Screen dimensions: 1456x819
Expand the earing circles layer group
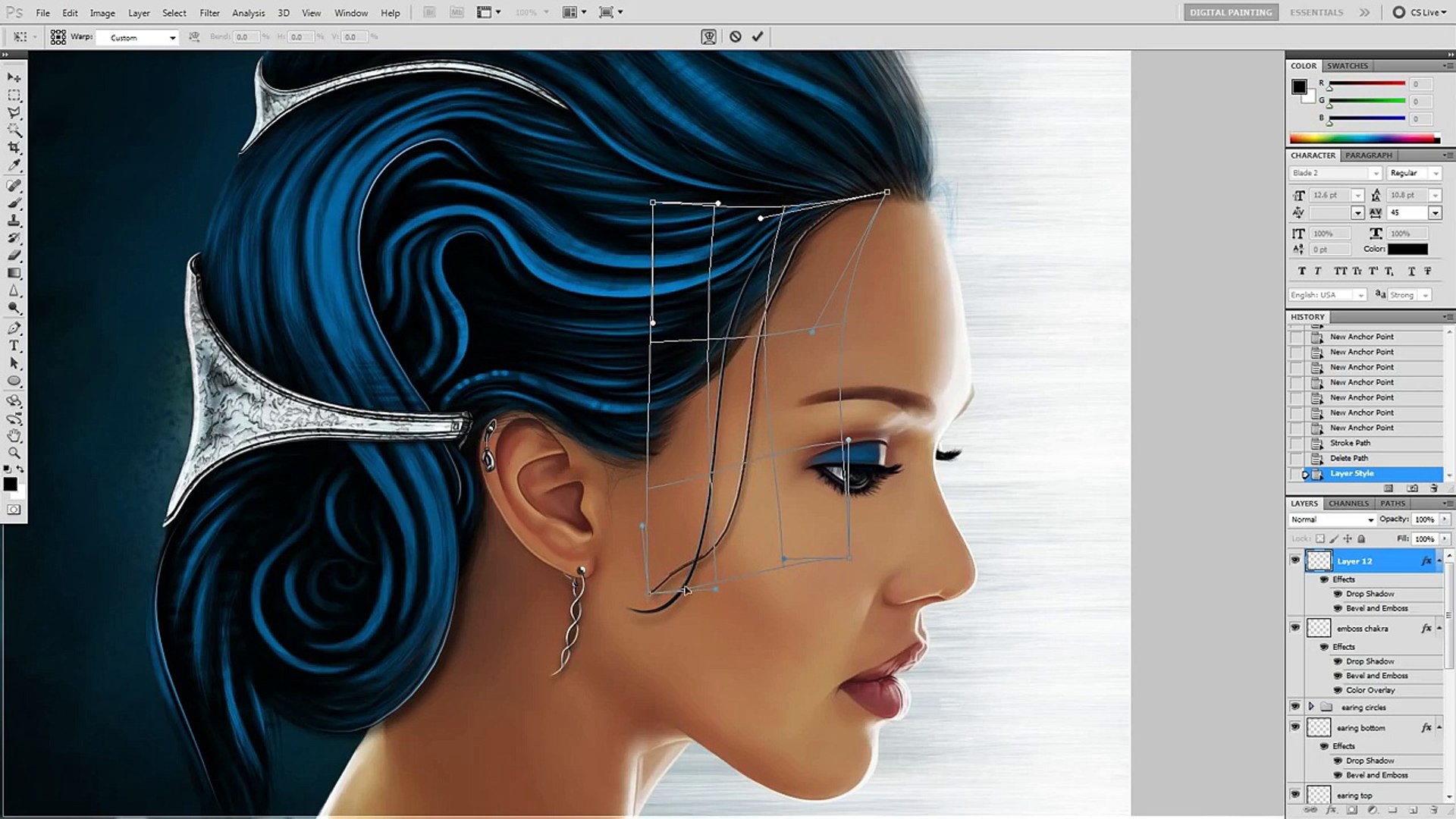click(x=1311, y=707)
